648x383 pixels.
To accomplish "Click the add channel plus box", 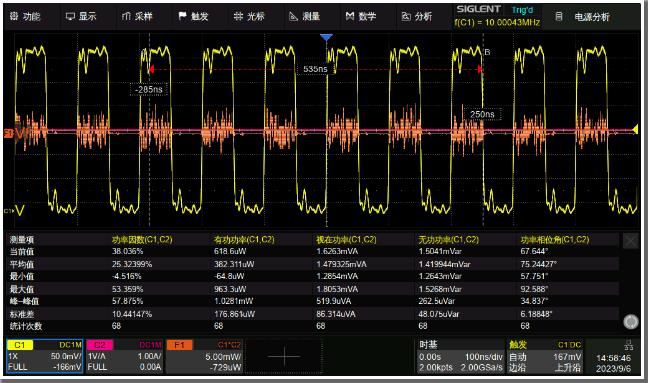I will [x=284, y=356].
